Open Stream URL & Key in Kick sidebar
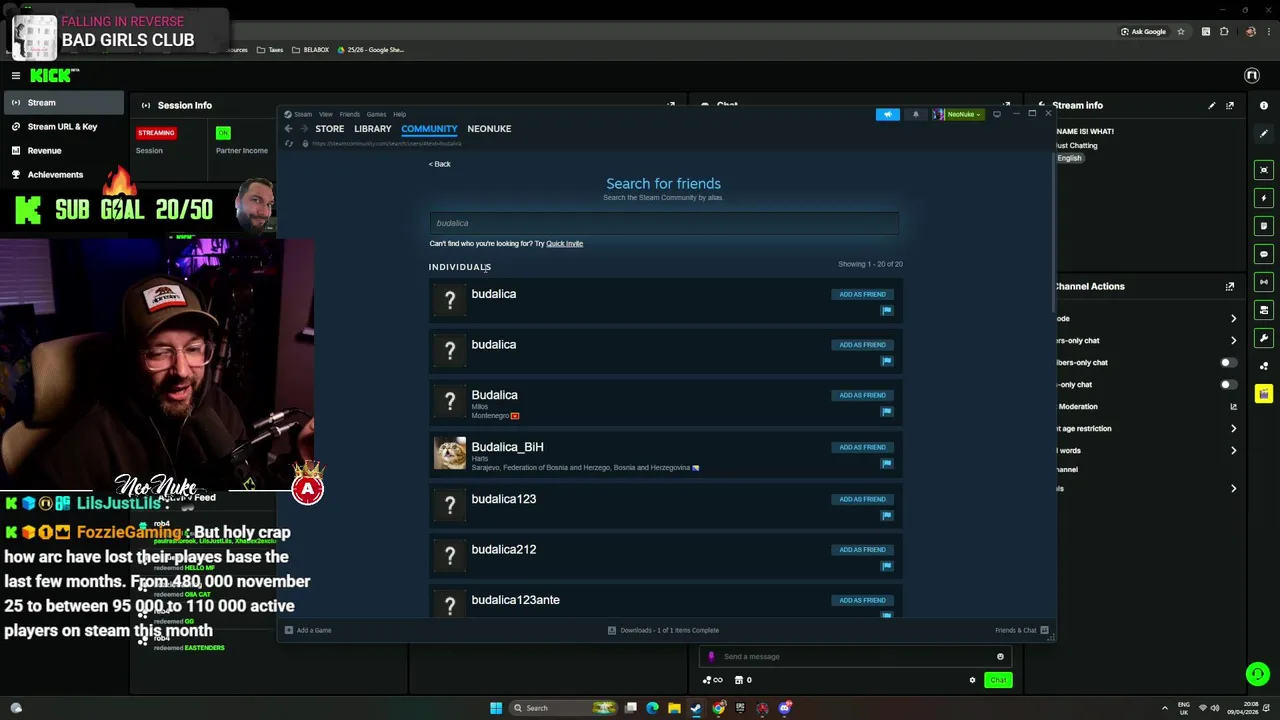The height and width of the screenshot is (720, 1280). [62, 127]
